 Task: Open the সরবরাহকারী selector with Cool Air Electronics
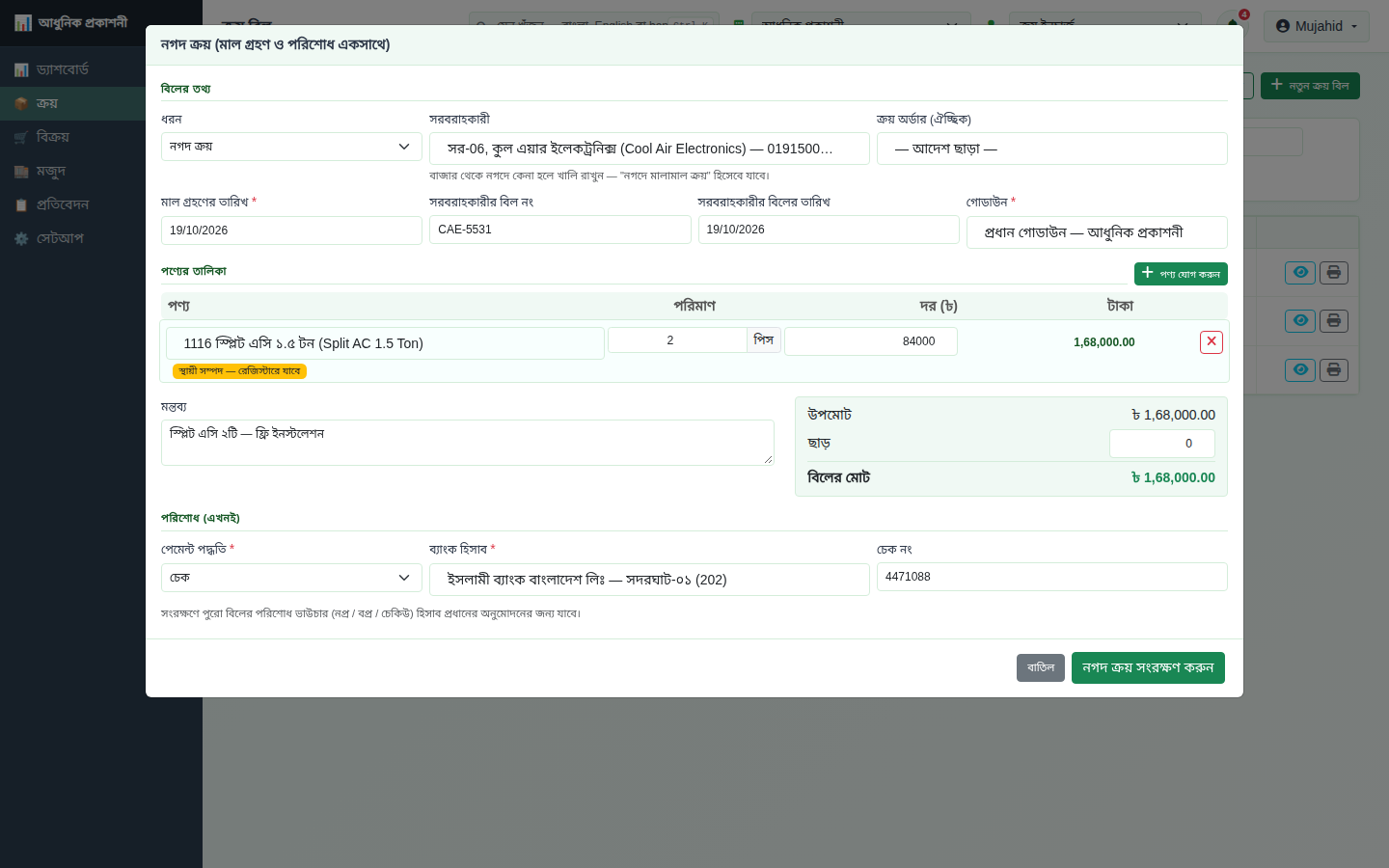(x=649, y=149)
